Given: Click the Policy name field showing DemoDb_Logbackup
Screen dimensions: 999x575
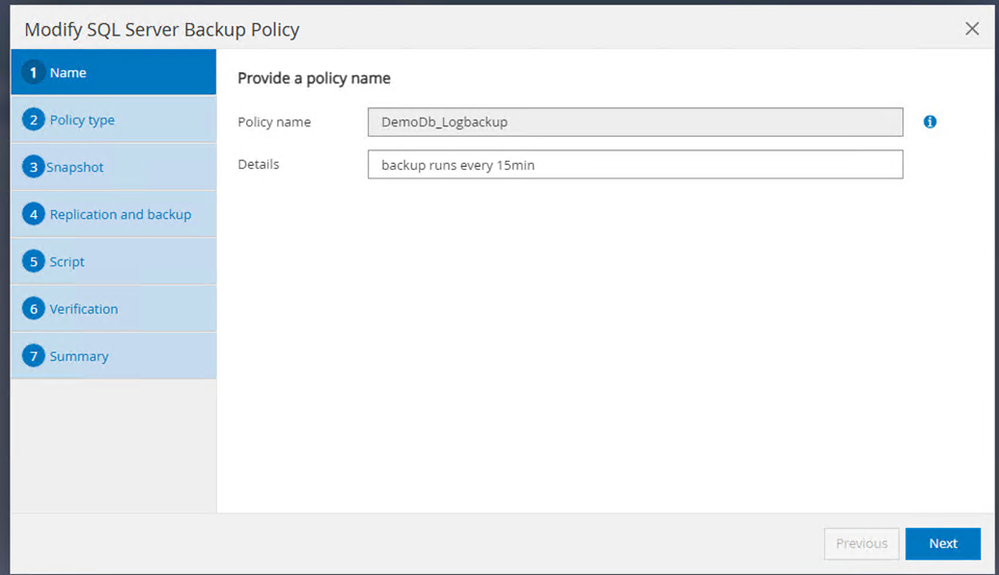Looking at the screenshot, I should pyautogui.click(x=635, y=122).
